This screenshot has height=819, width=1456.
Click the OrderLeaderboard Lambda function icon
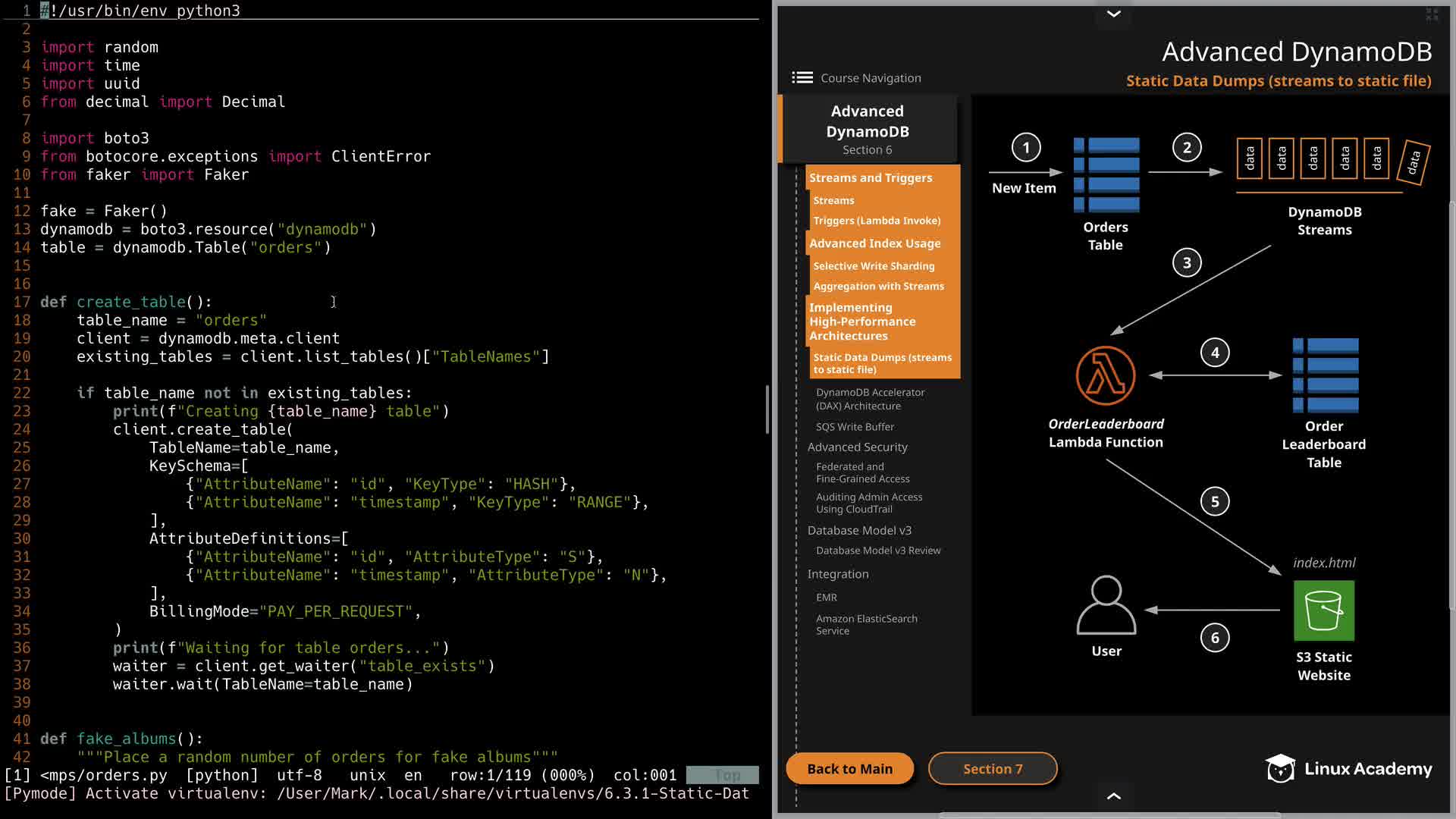pyautogui.click(x=1105, y=376)
